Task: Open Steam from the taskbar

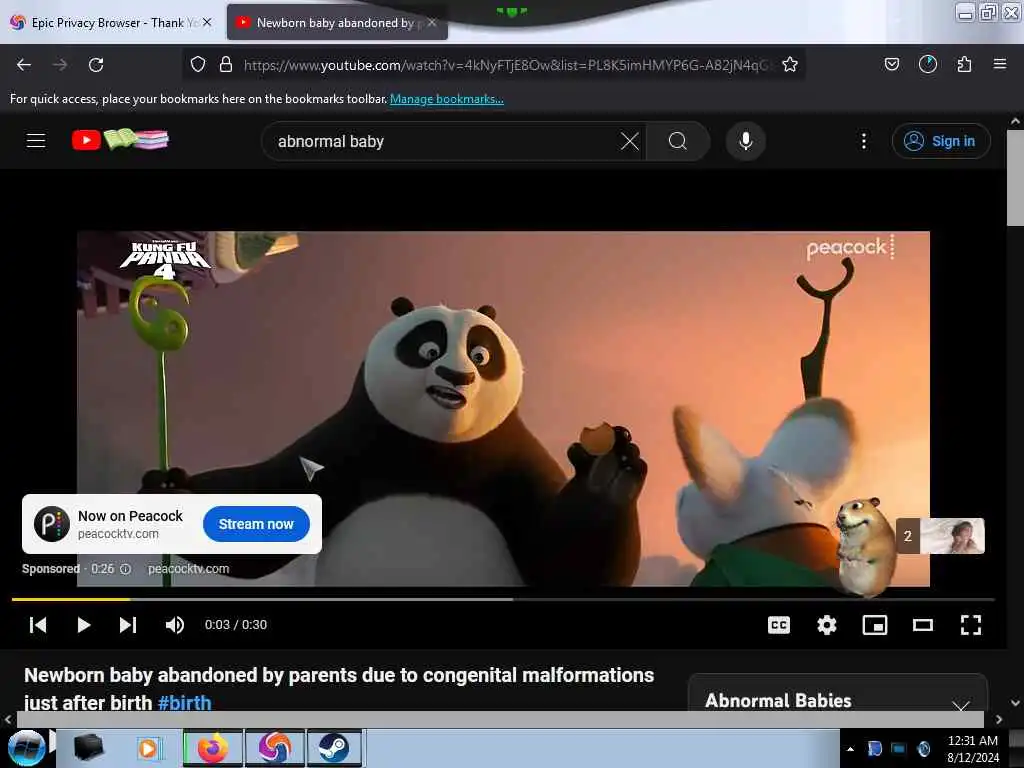Action: click(334, 748)
